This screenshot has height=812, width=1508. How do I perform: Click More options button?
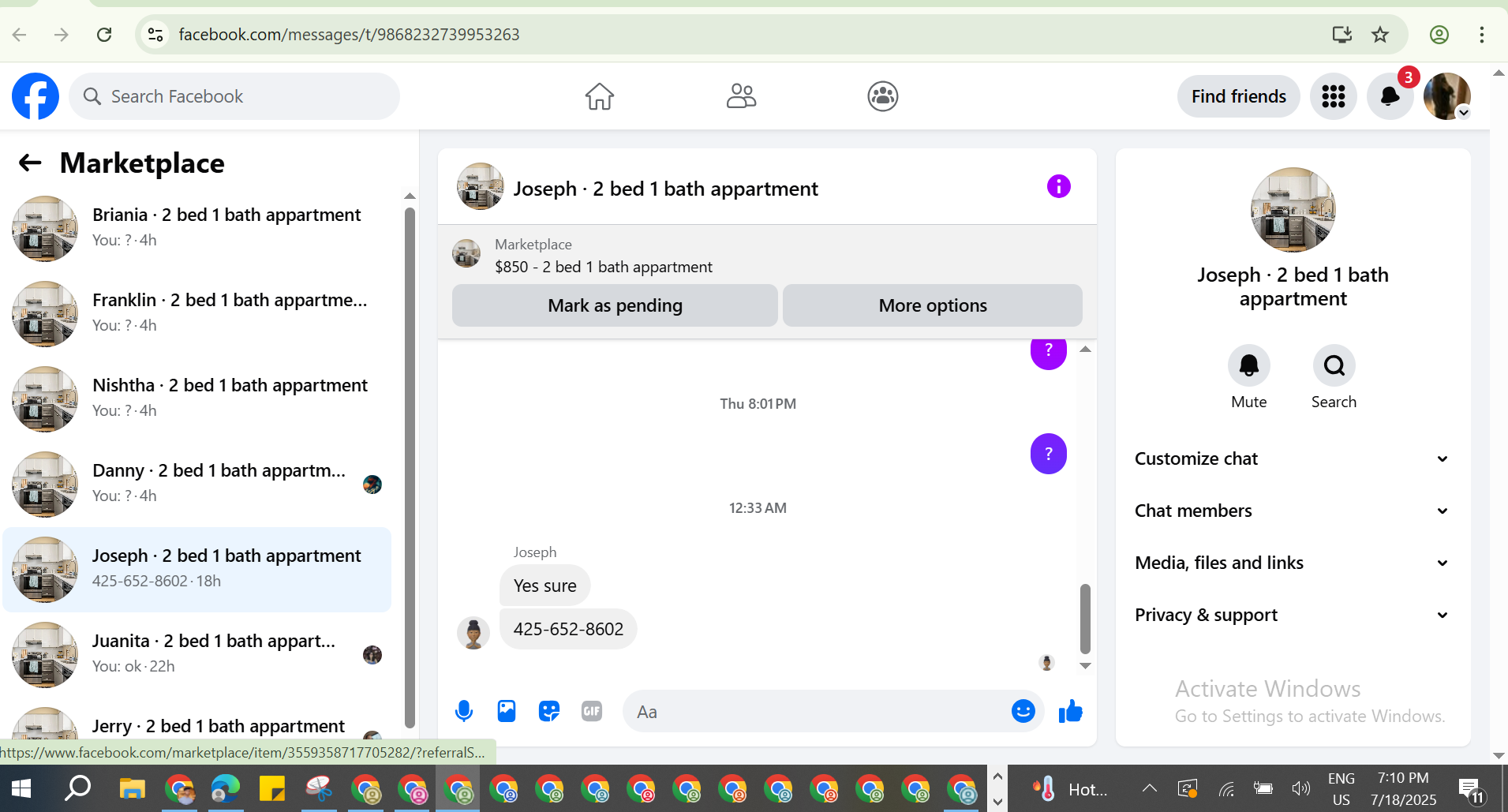[x=933, y=305]
